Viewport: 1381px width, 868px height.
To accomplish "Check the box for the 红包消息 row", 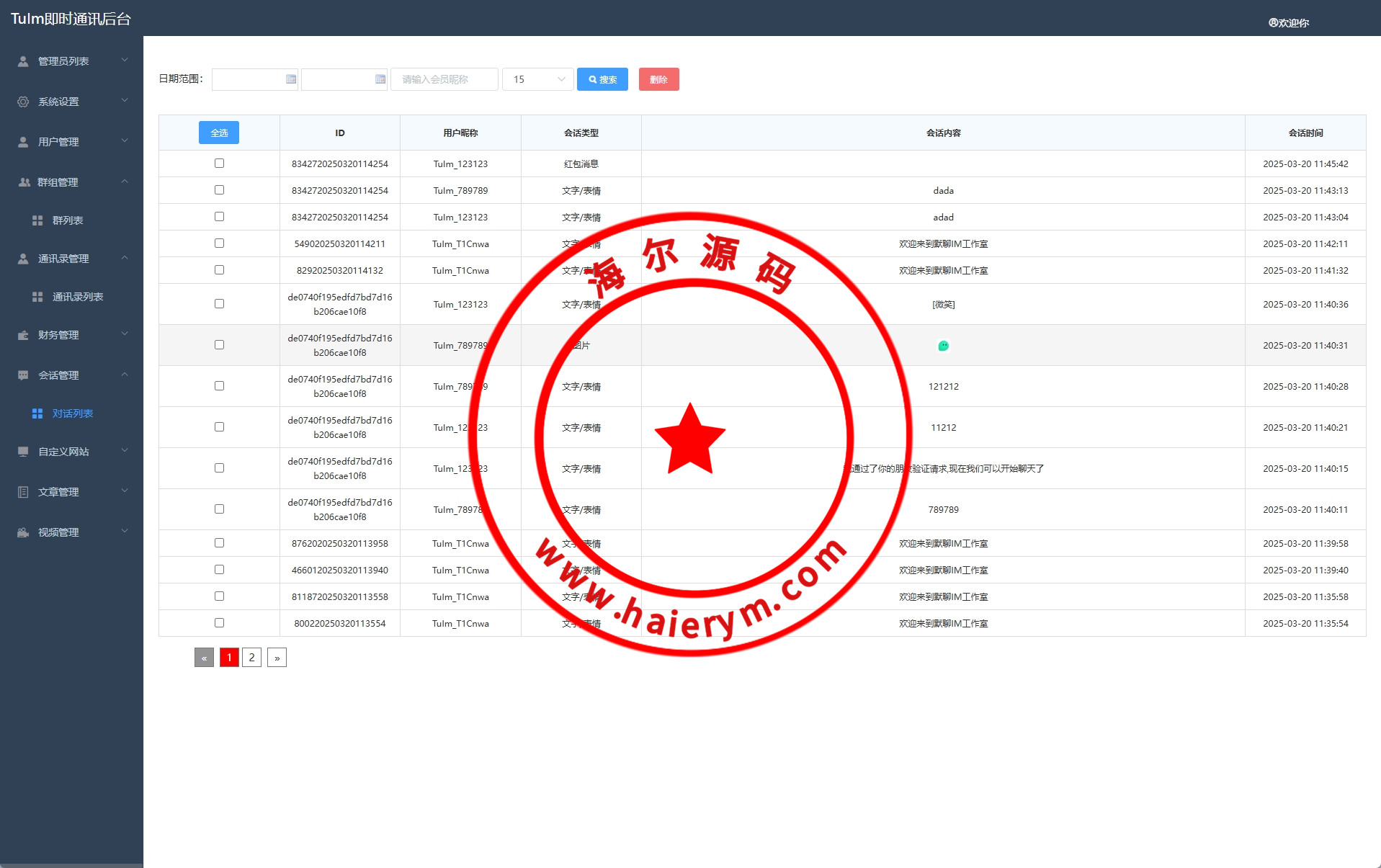I will point(219,164).
